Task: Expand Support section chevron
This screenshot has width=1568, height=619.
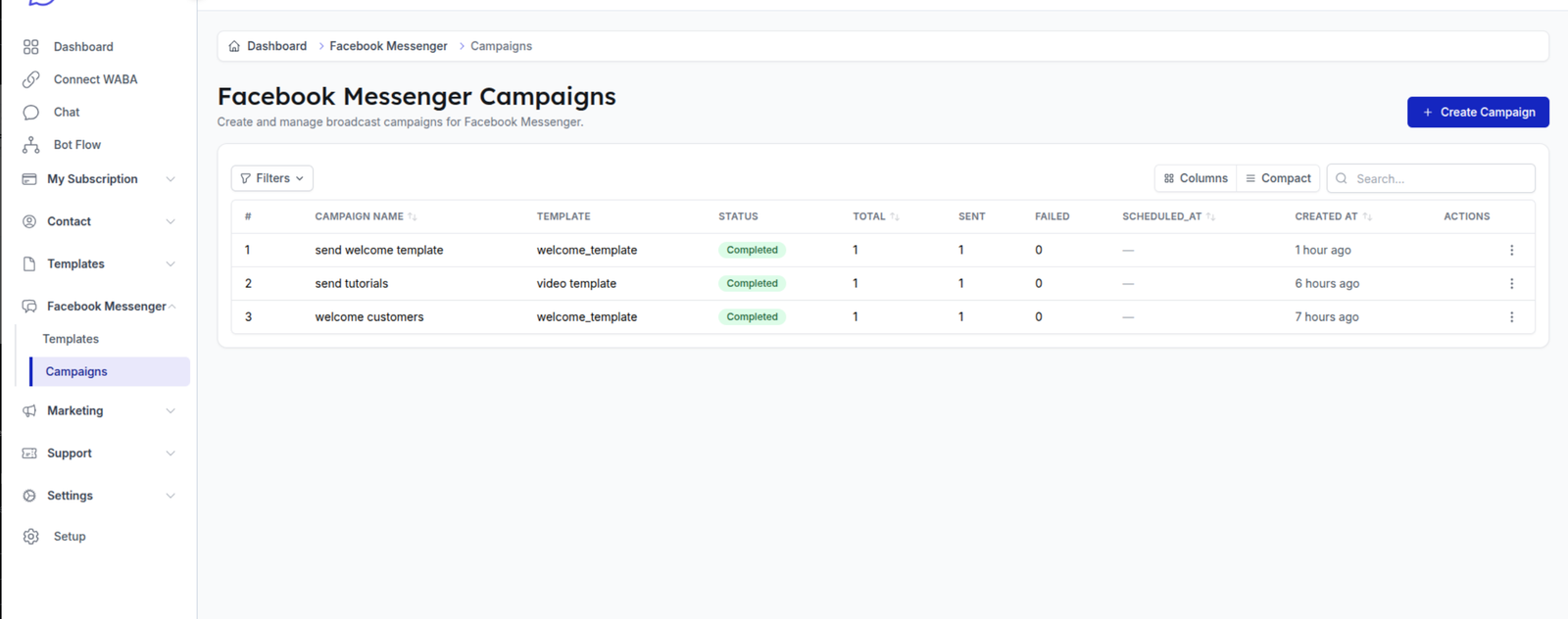Action: 171,453
